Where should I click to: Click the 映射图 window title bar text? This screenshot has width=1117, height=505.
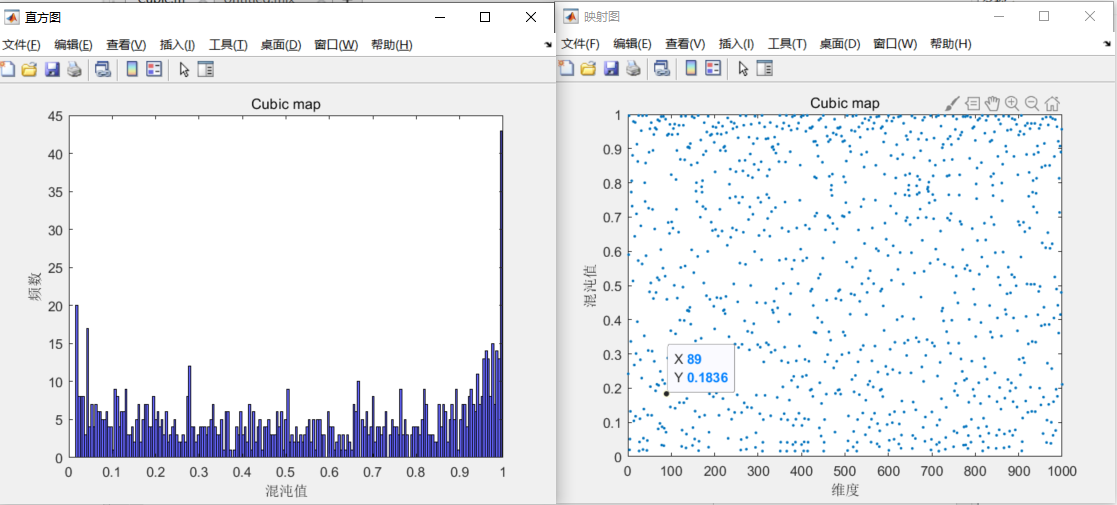[601, 16]
